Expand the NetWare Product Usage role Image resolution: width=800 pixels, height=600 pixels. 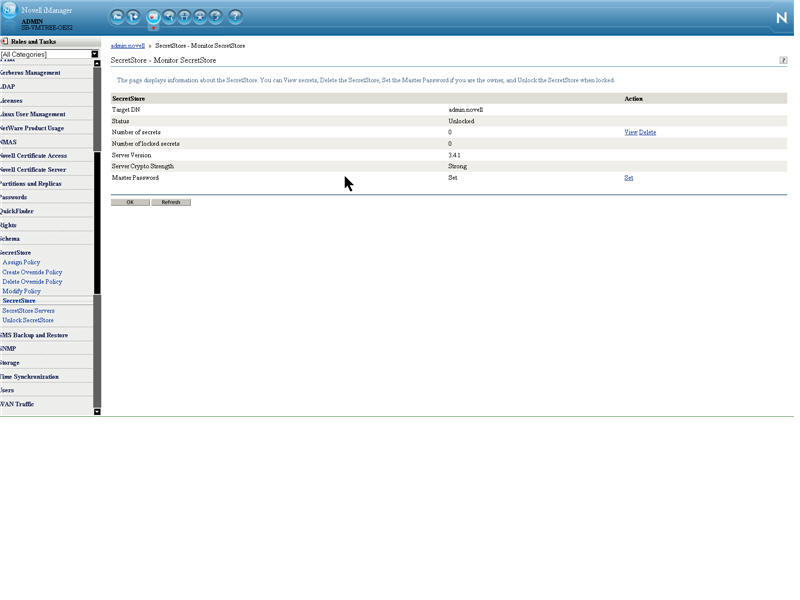[x=32, y=128]
